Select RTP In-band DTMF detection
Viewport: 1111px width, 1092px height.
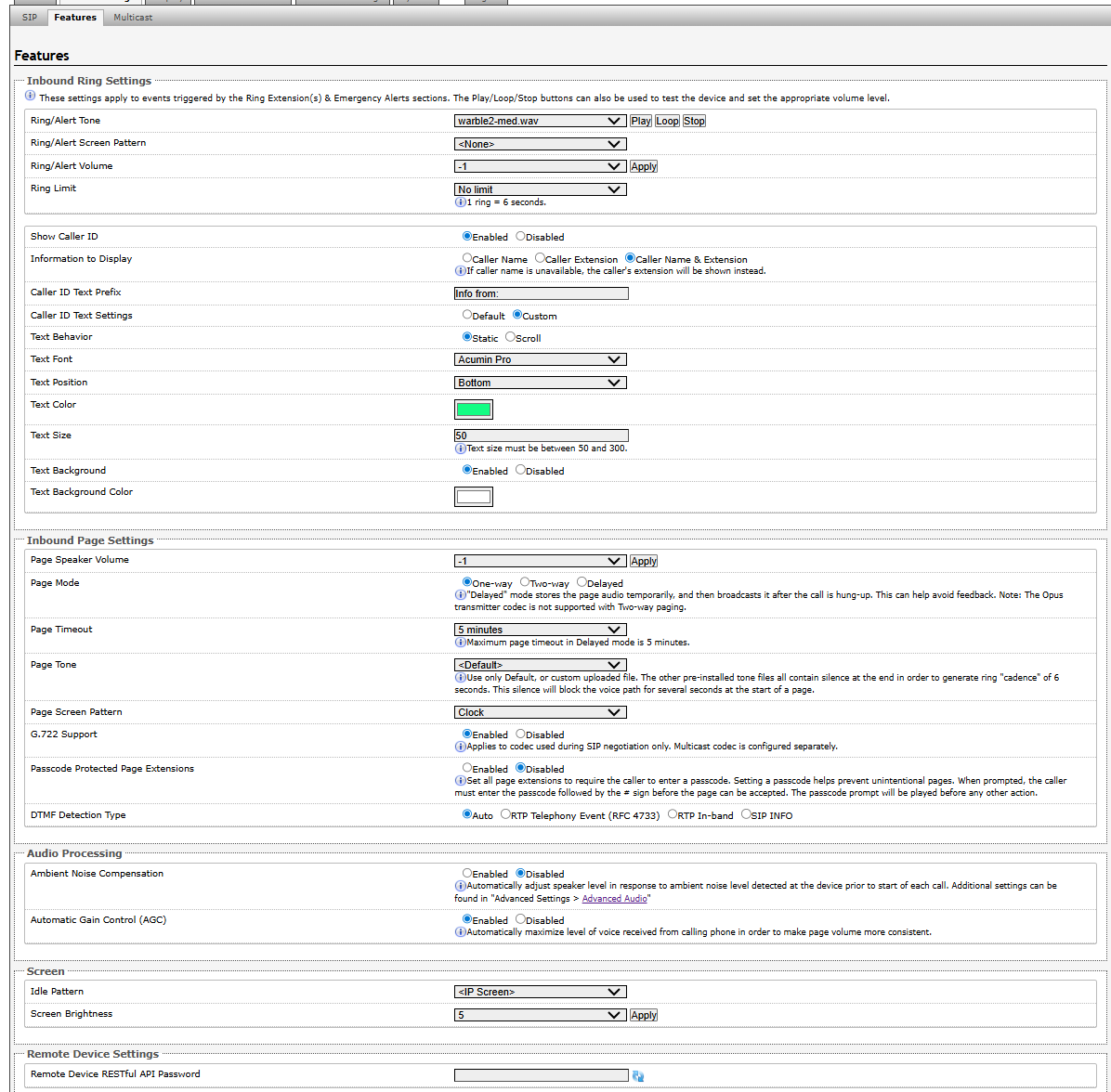(673, 814)
